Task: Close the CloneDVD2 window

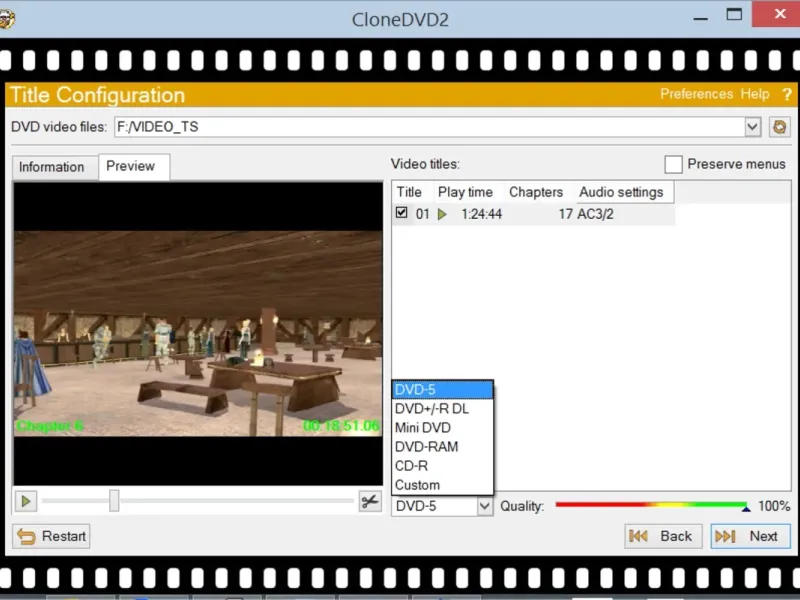Action: 778,14
